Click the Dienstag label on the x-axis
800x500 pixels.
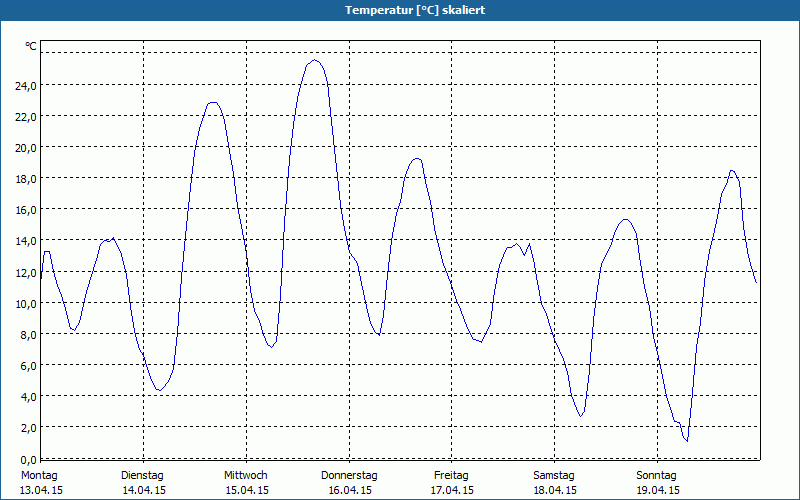[142, 475]
